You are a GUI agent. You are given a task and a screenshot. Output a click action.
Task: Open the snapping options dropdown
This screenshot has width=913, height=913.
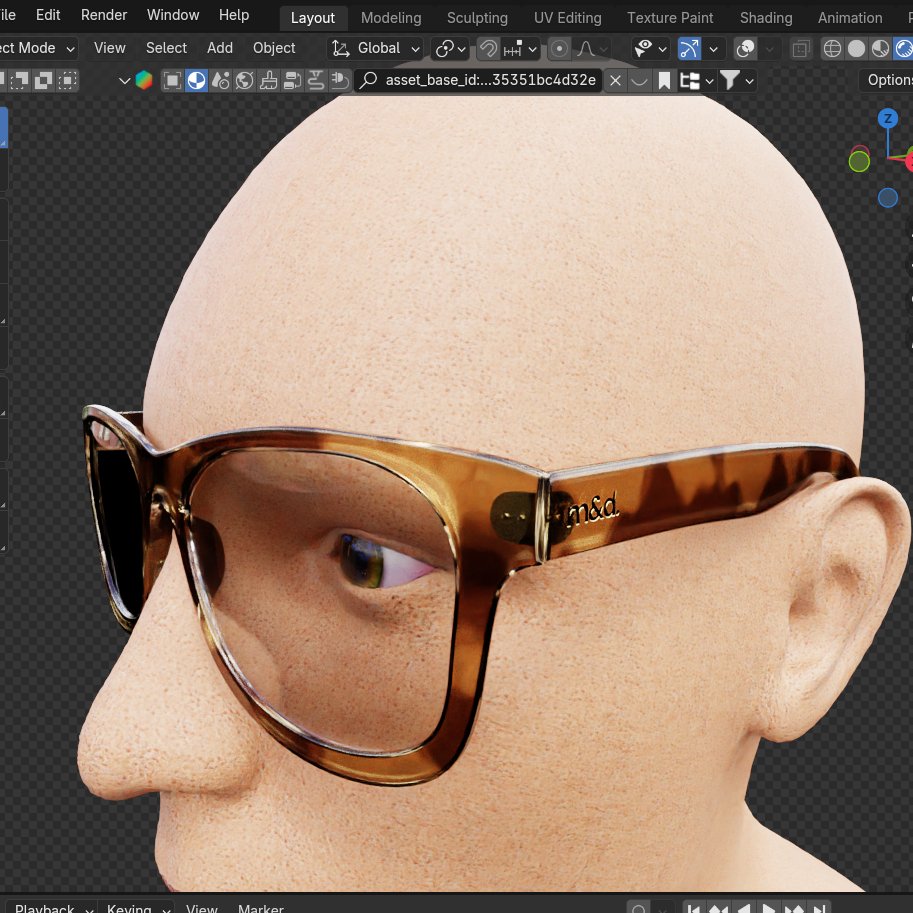click(x=520, y=49)
